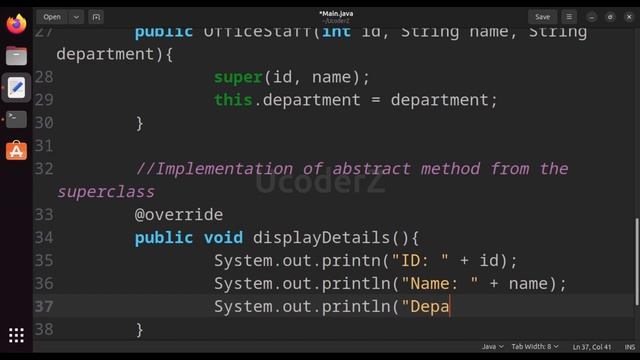Save the Main.java file
Screen dimensions: 640x360
tap(542, 17)
